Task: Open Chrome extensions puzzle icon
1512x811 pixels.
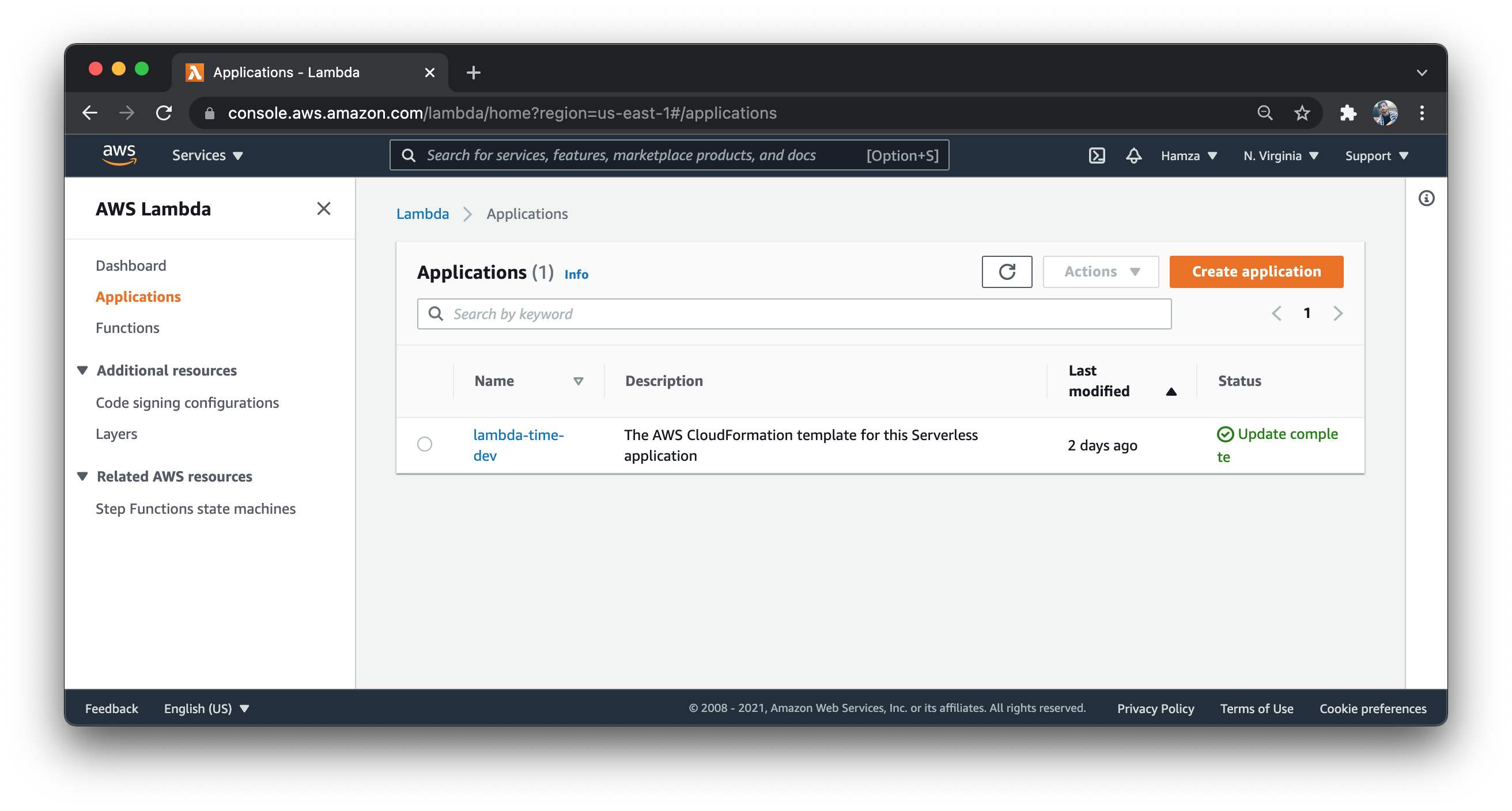Action: point(1348,113)
